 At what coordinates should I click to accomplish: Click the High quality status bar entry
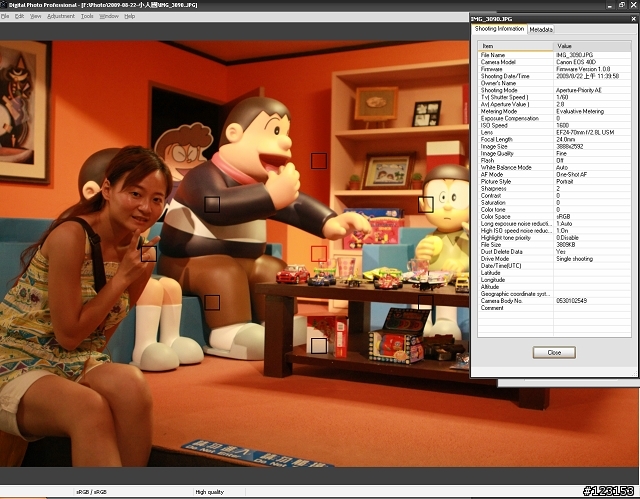pyautogui.click(x=209, y=492)
